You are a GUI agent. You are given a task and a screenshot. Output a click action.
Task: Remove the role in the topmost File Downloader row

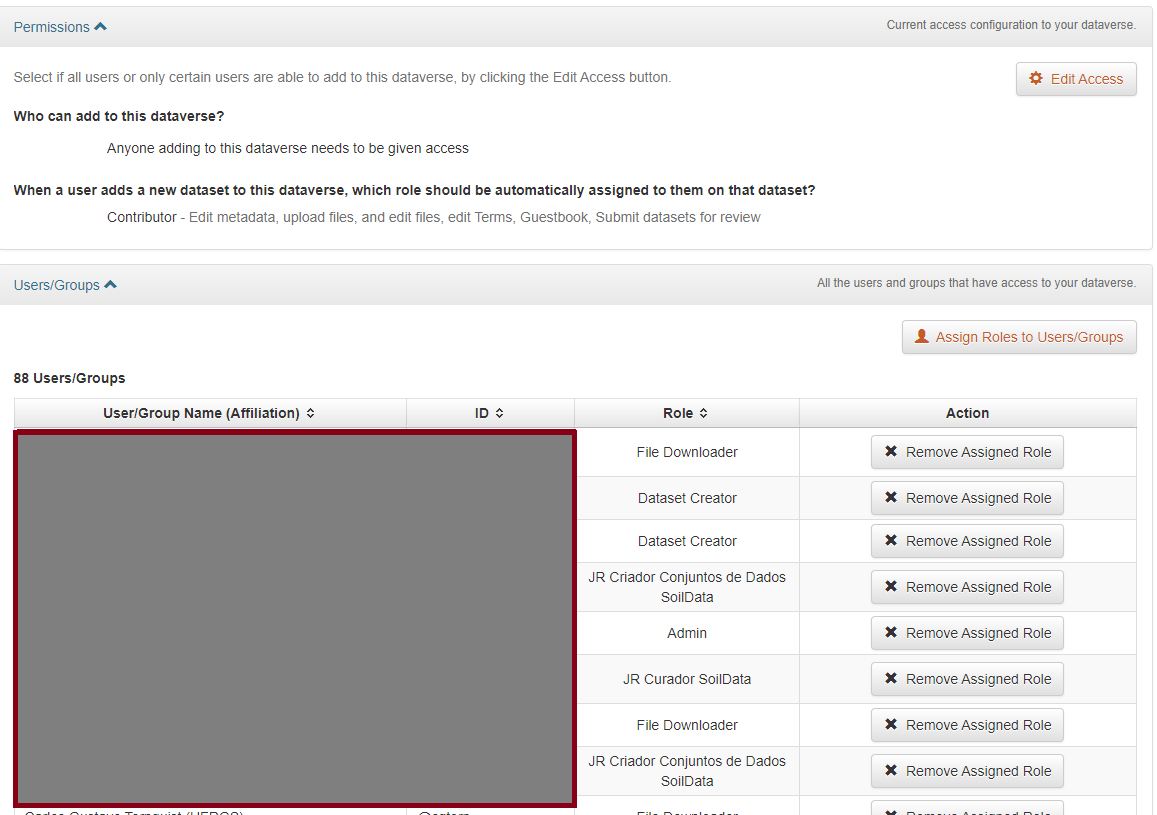click(967, 452)
